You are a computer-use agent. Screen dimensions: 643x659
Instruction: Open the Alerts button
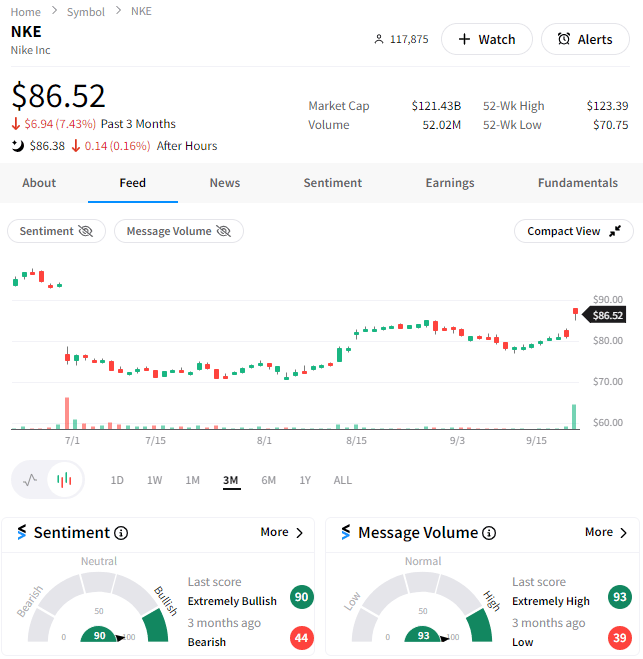point(585,39)
